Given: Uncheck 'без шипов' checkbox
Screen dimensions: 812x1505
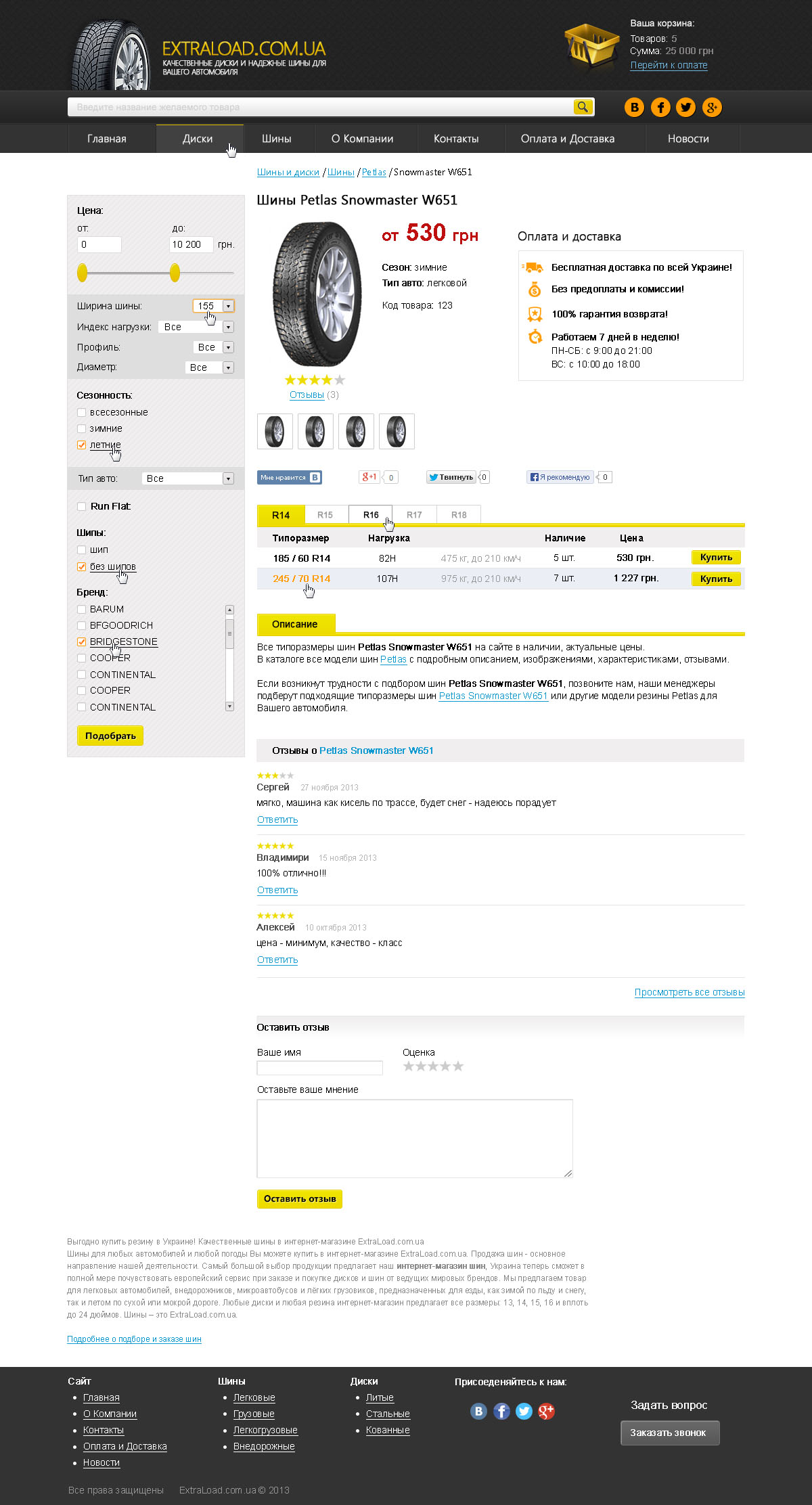Looking at the screenshot, I should [x=81, y=566].
